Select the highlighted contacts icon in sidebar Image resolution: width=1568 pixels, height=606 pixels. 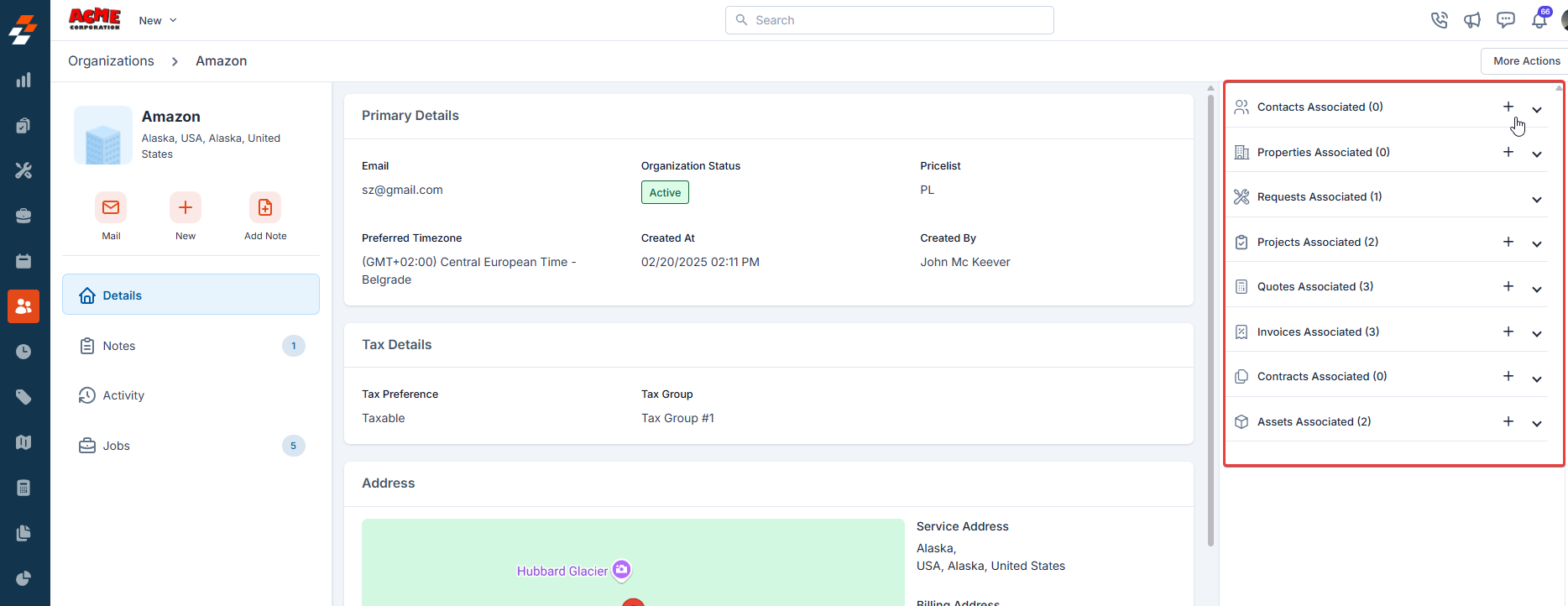click(24, 306)
